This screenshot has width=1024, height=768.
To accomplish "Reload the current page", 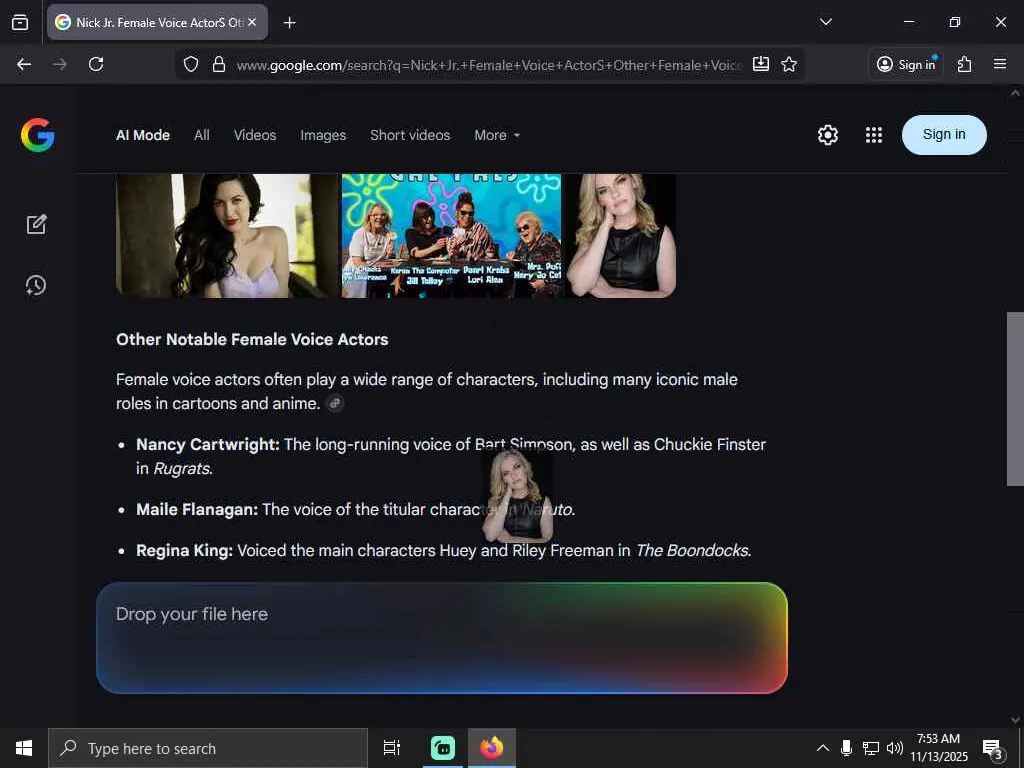I will (96, 64).
